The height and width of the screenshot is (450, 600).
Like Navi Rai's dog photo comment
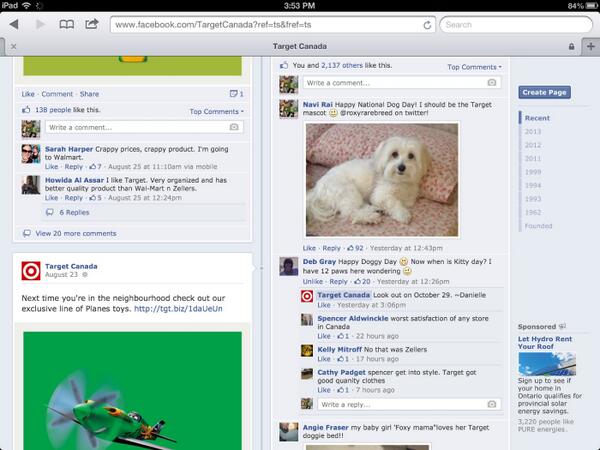pos(309,248)
